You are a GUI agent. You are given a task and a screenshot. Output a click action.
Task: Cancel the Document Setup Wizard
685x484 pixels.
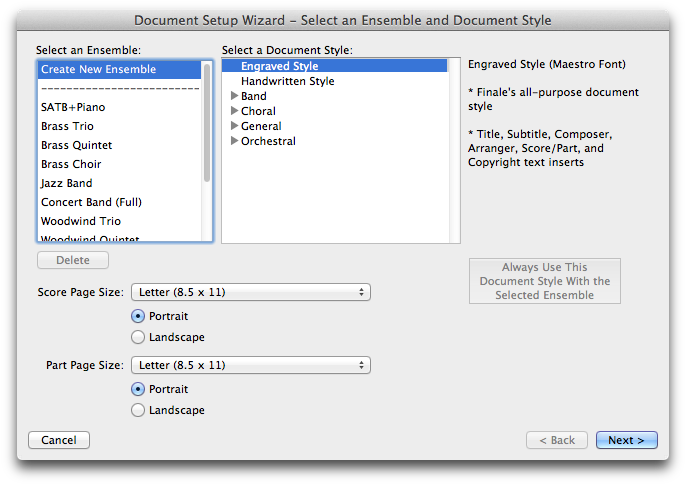click(59, 440)
